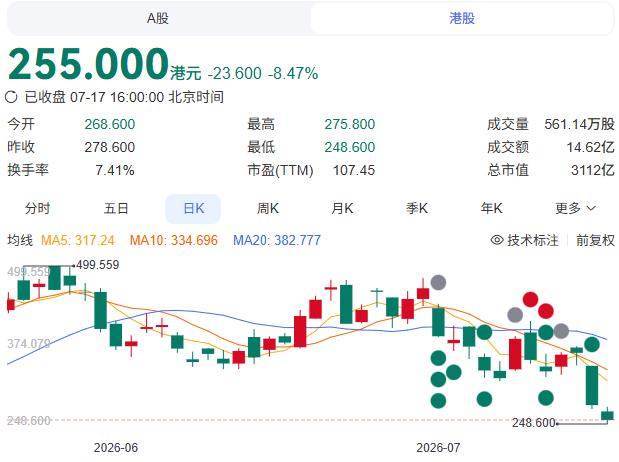This screenshot has width=619, height=462.
Task: Select the 月K chart view
Action: click(x=342, y=208)
